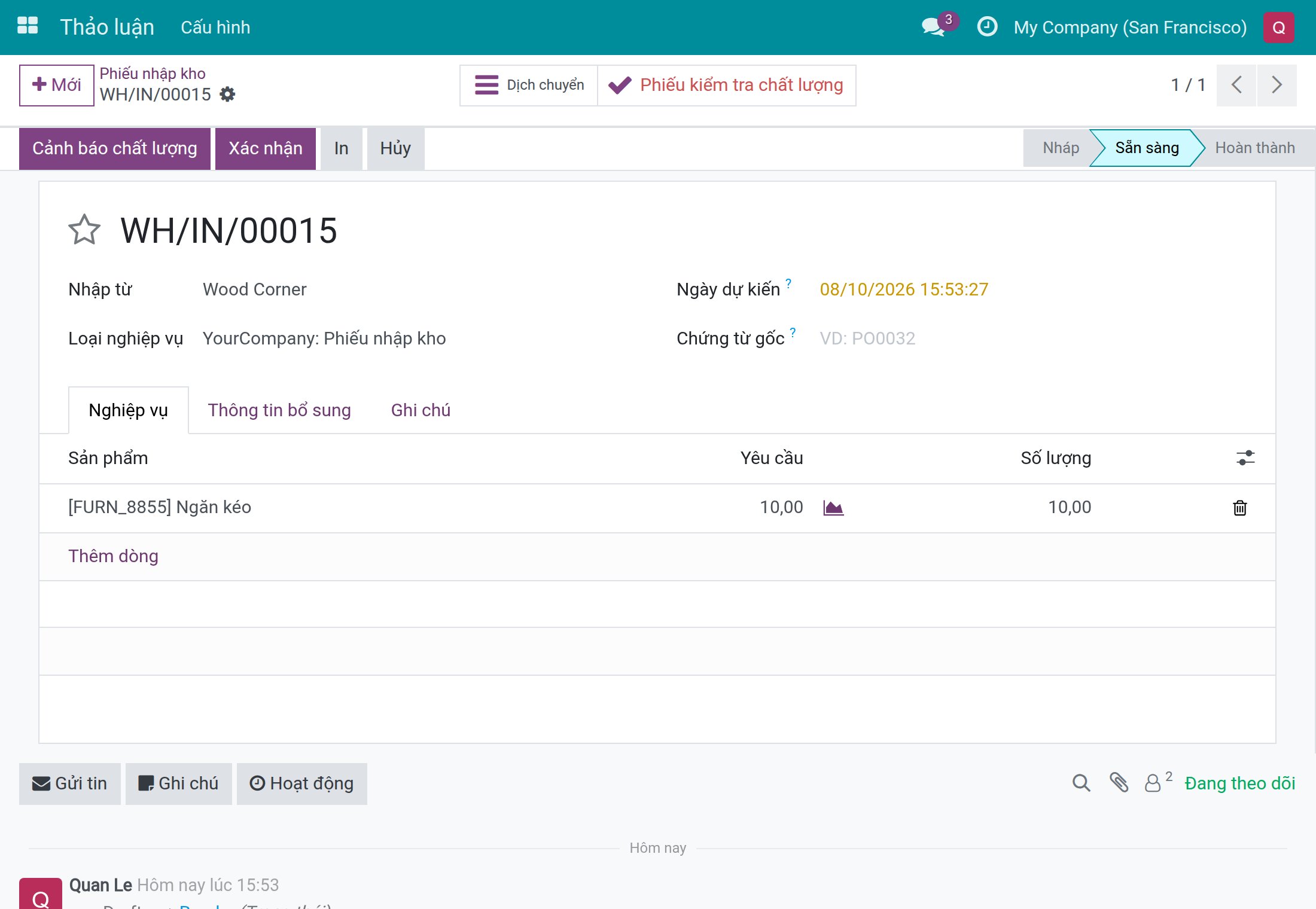Open the apps grid menu icon
Image resolution: width=1316 pixels, height=909 pixels.
28,27
